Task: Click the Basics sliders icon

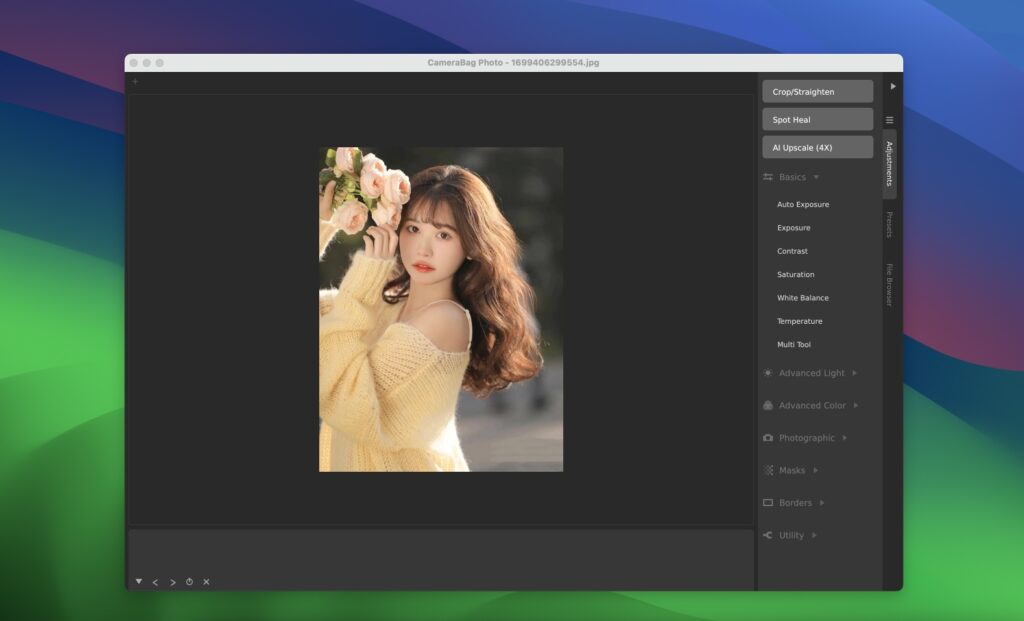Action: coord(768,177)
